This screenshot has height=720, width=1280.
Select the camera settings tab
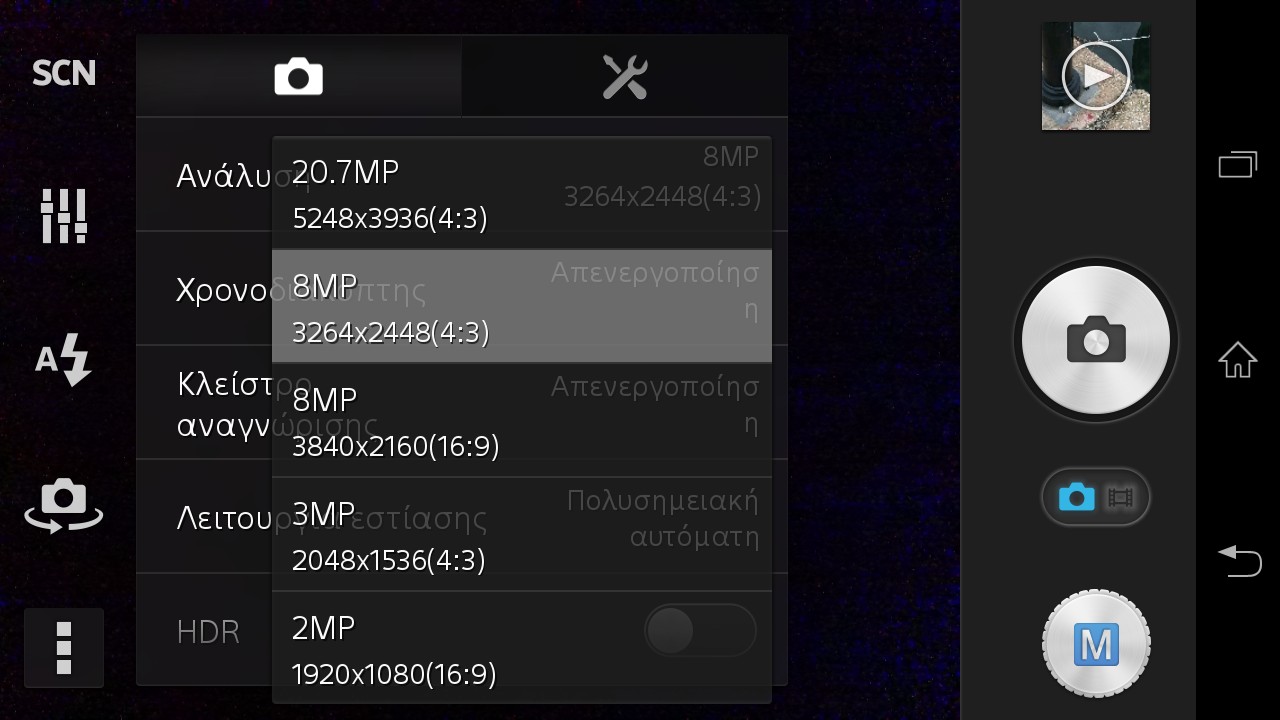pos(299,76)
